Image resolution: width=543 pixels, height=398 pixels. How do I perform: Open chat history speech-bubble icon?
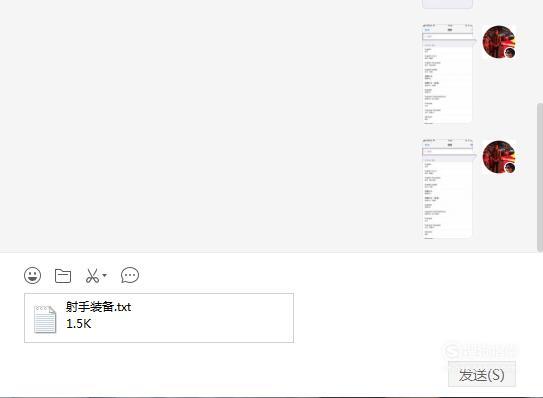pos(130,275)
